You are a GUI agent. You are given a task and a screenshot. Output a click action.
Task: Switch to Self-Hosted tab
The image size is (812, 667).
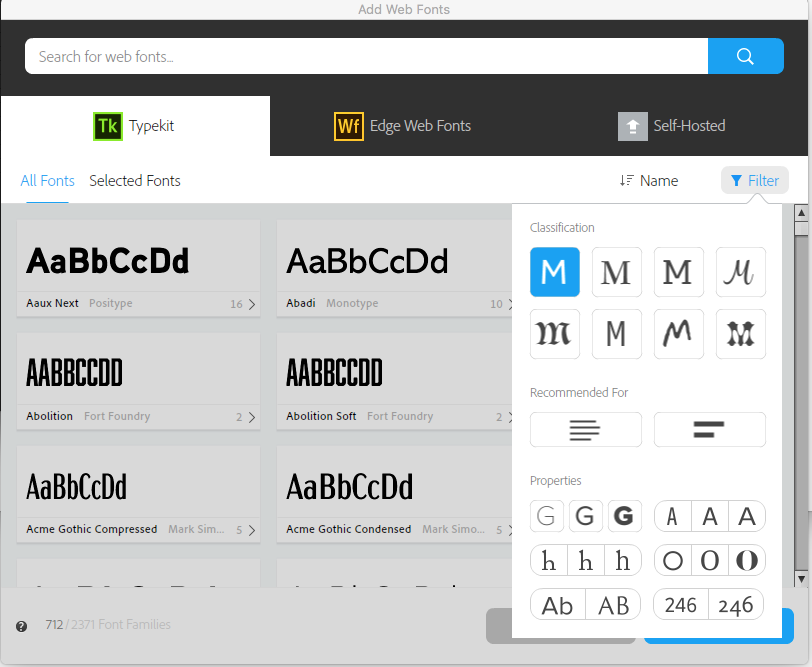click(672, 126)
